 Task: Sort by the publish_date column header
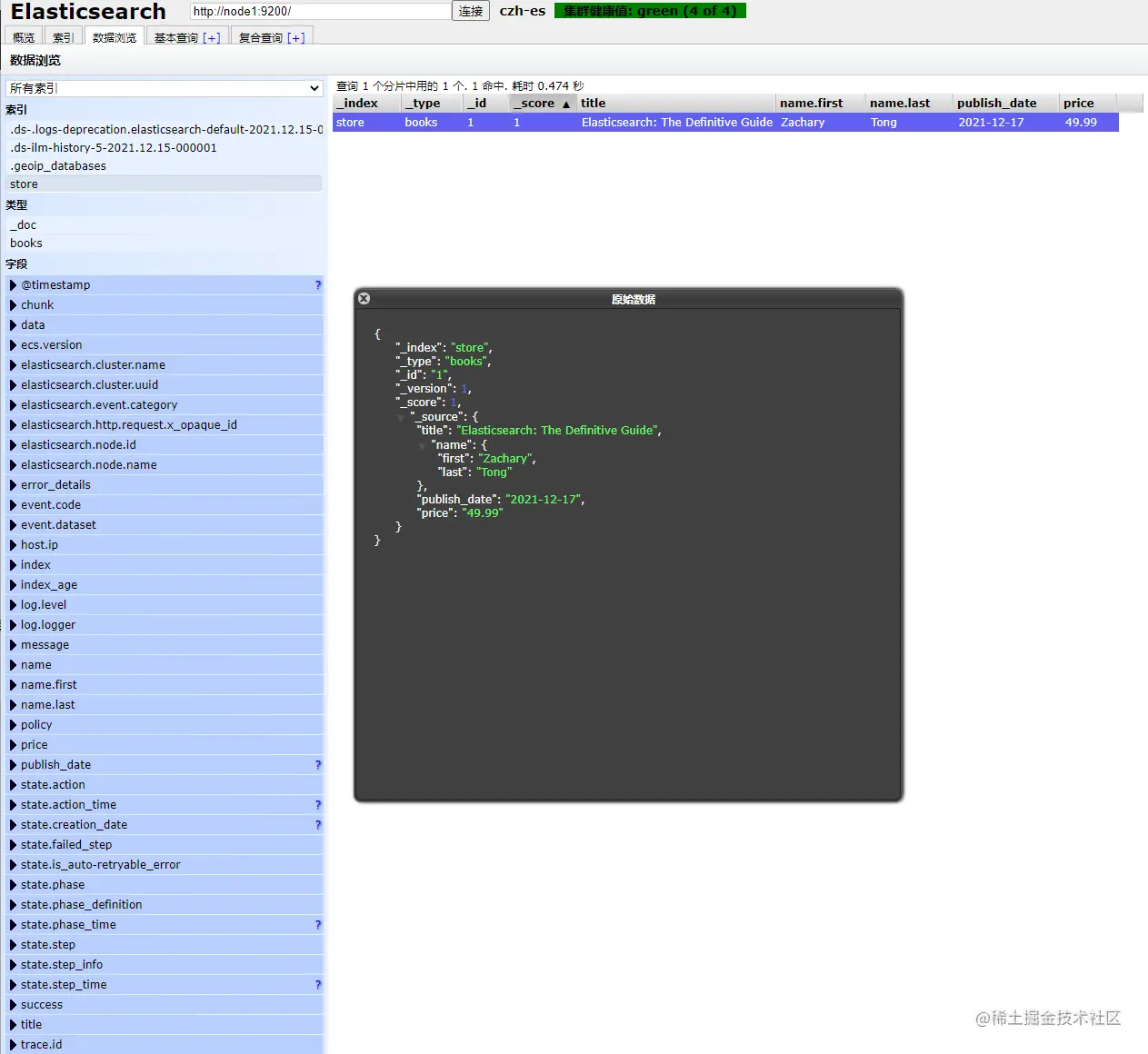(1005, 104)
